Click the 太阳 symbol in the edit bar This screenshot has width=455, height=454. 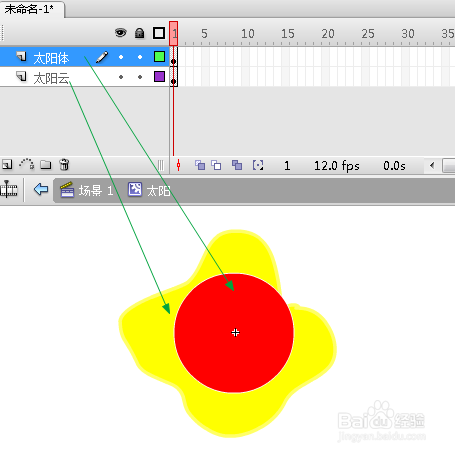coord(149,190)
